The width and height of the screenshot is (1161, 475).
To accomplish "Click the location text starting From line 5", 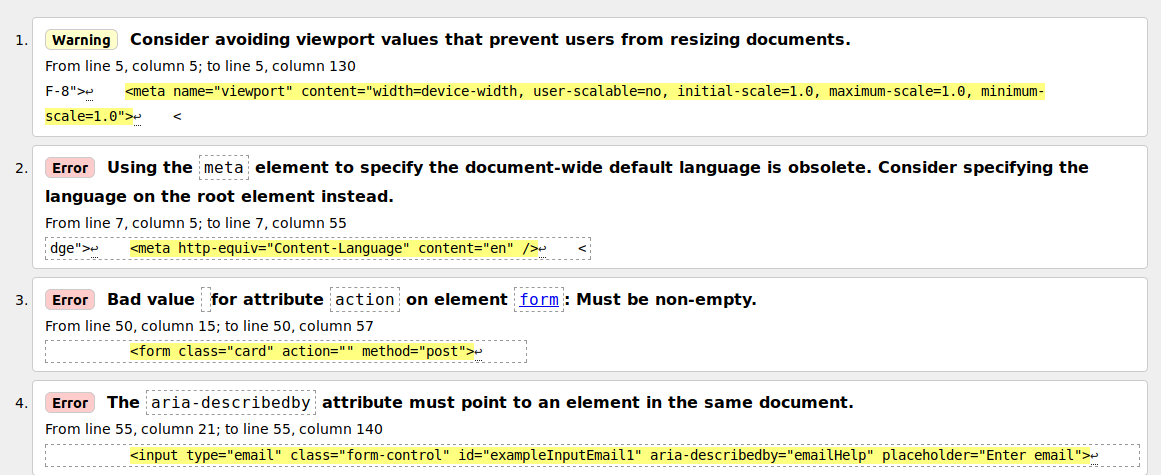I will 200,66.
